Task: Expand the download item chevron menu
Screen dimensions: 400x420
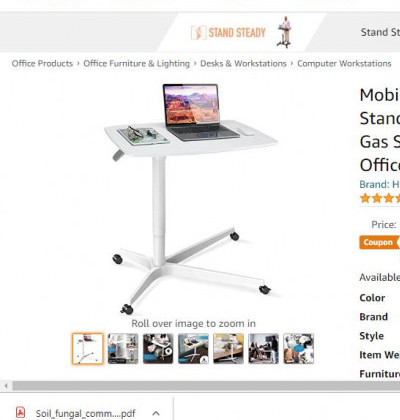Action: pos(156,413)
